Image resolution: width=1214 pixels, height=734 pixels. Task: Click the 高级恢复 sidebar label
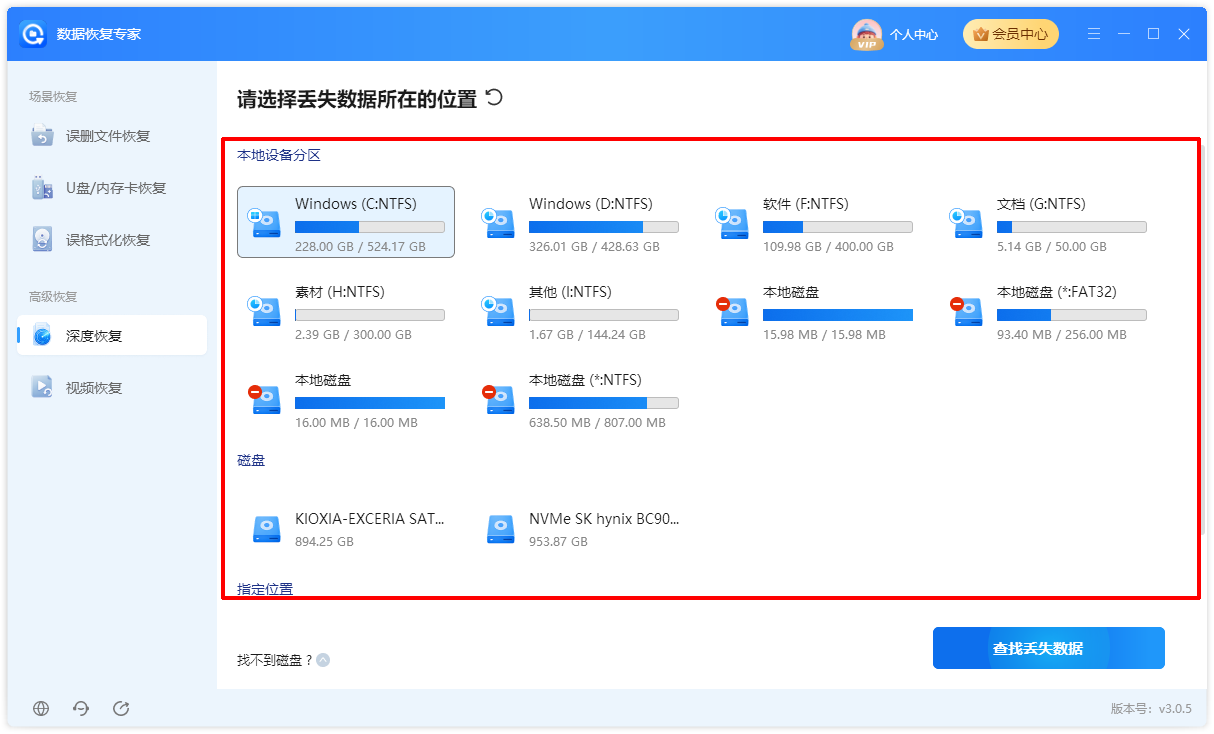(53, 297)
